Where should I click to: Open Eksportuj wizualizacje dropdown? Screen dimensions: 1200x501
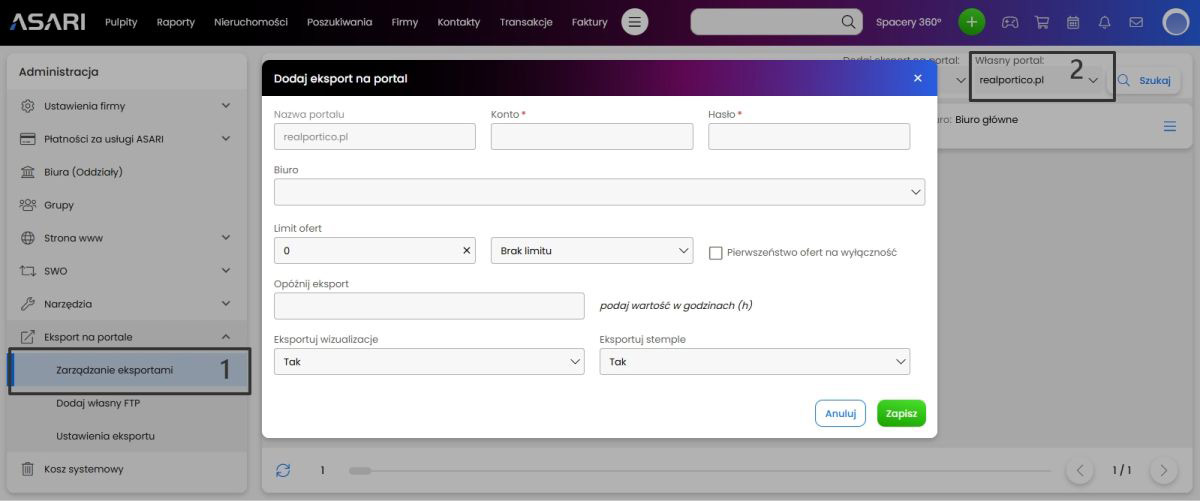428,362
